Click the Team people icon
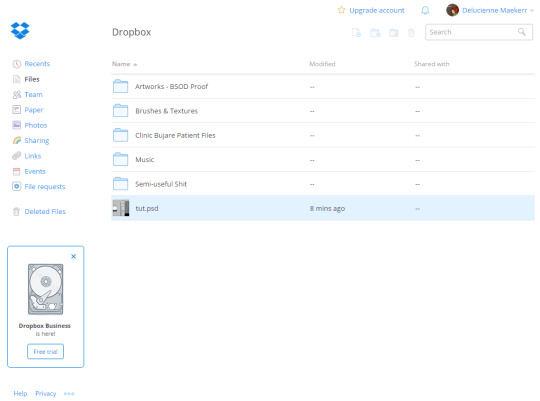This screenshot has height=401, width=540. [x=17, y=94]
